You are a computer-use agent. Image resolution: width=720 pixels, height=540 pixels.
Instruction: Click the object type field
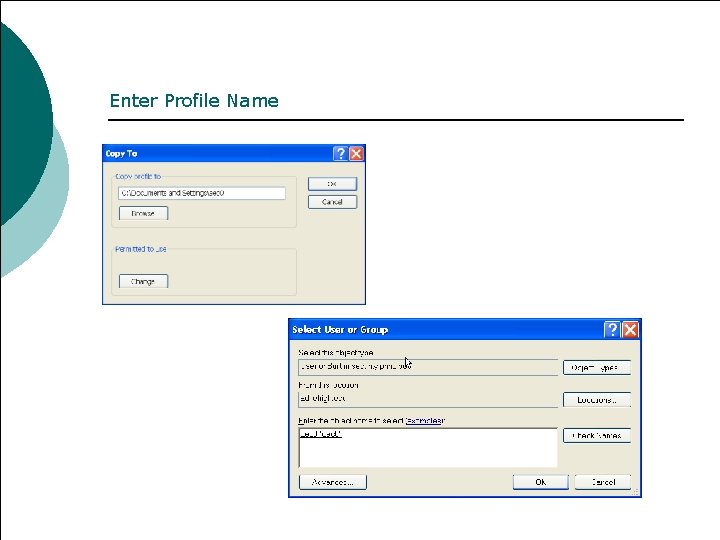(x=428, y=367)
